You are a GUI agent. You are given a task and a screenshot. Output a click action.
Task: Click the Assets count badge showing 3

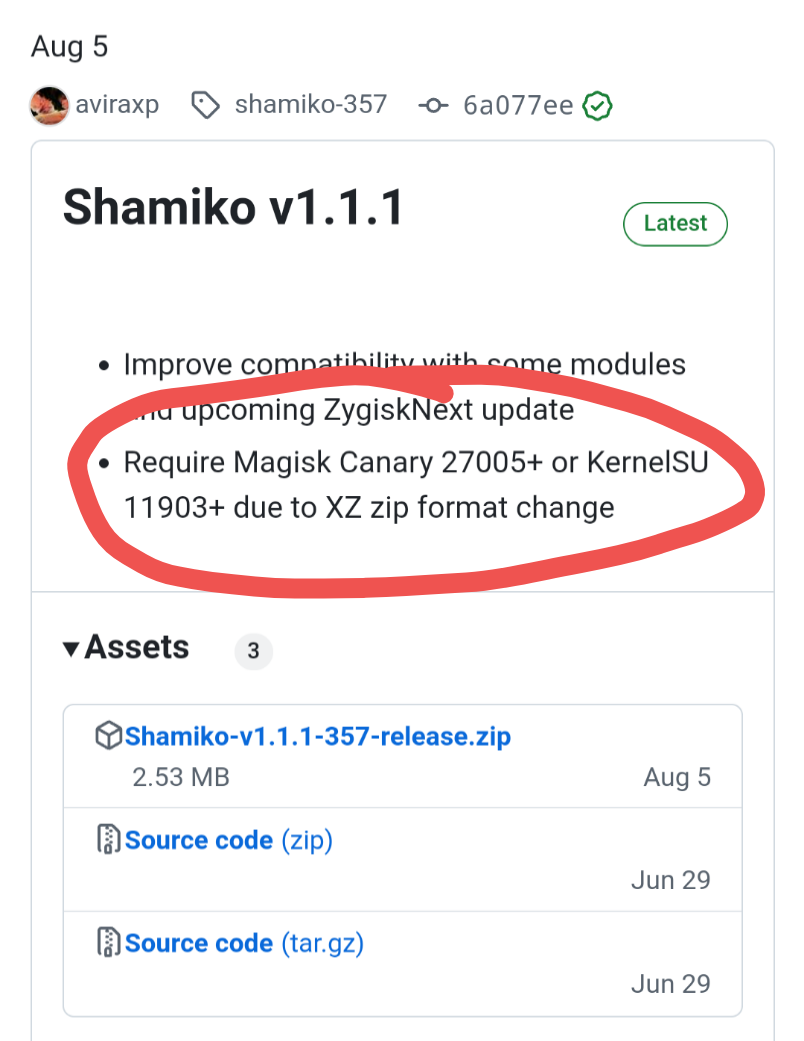tap(253, 652)
